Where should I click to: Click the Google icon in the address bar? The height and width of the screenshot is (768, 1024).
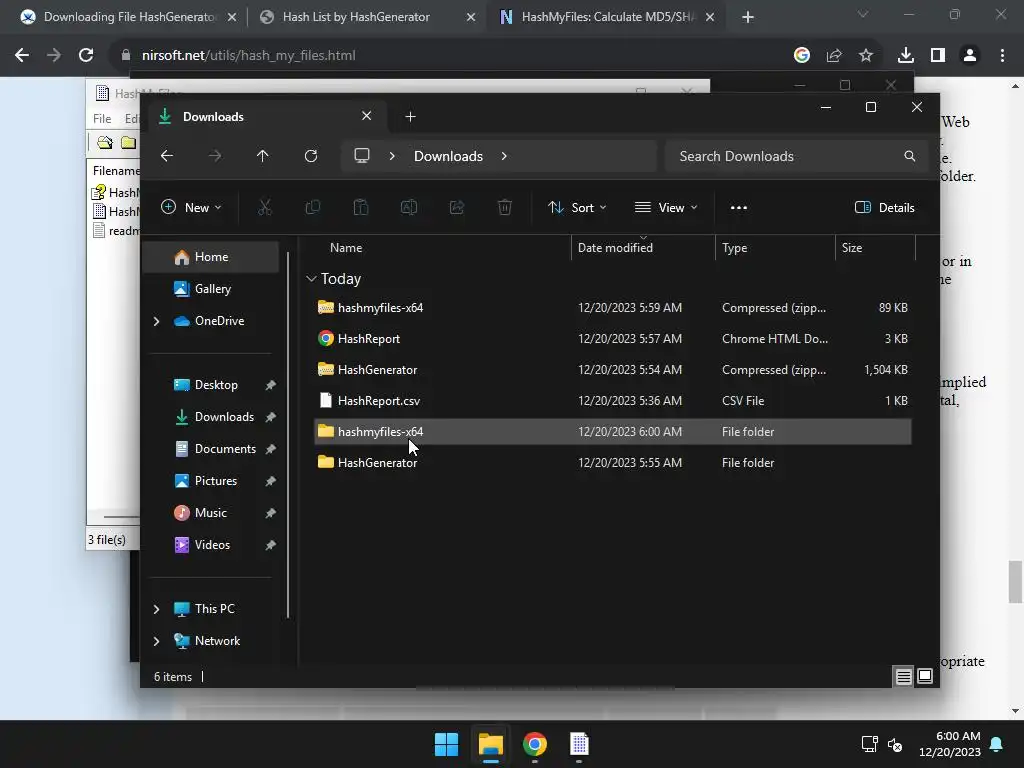click(x=802, y=56)
